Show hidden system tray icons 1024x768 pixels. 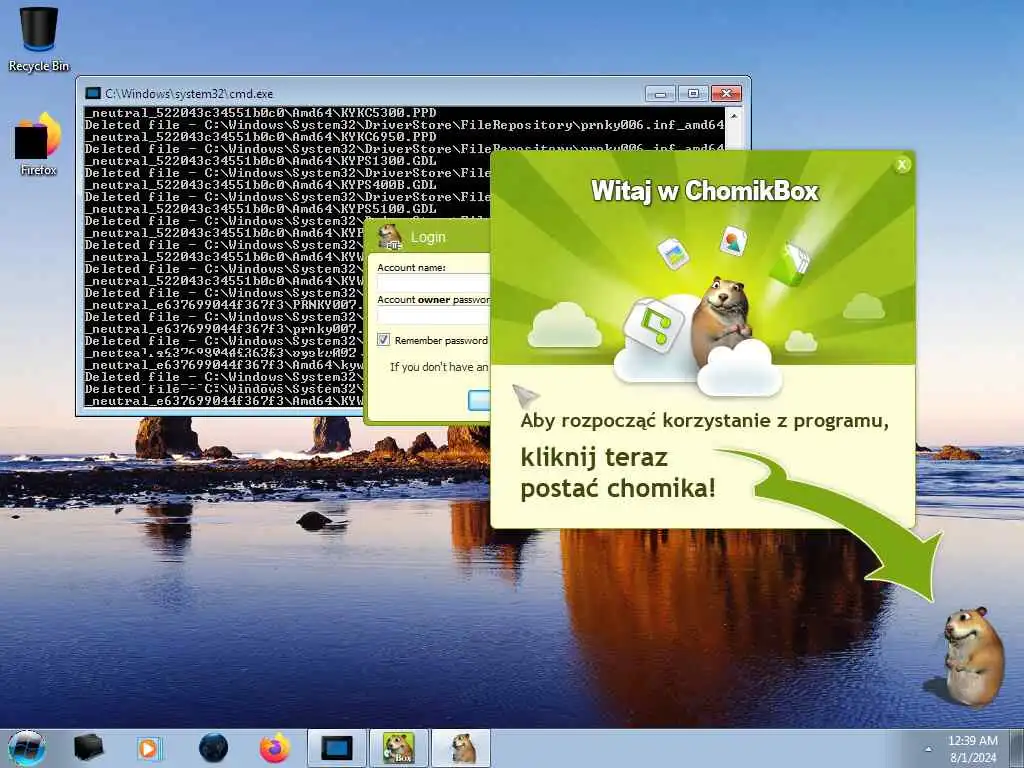(928, 749)
